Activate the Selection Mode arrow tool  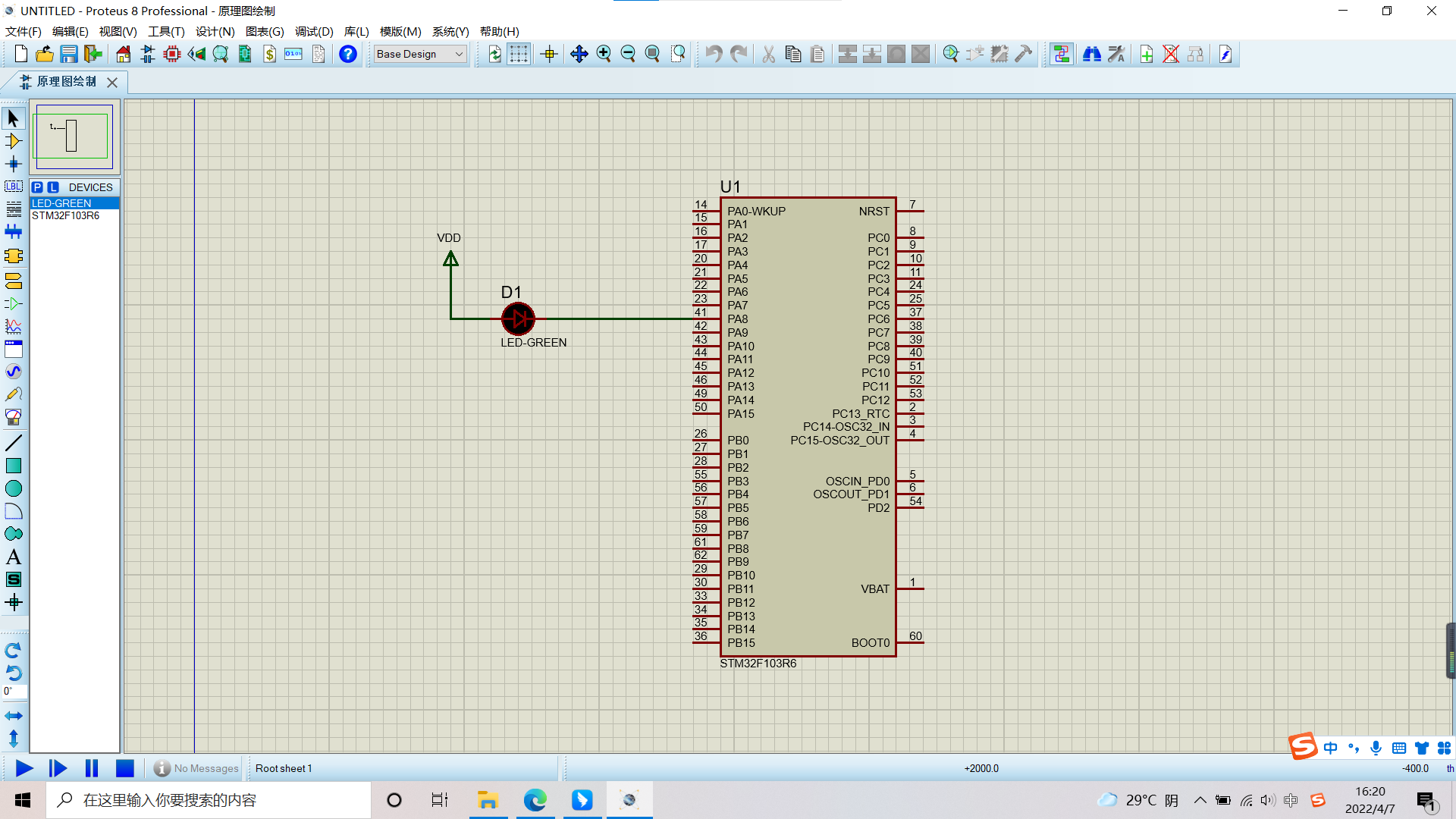(14, 118)
